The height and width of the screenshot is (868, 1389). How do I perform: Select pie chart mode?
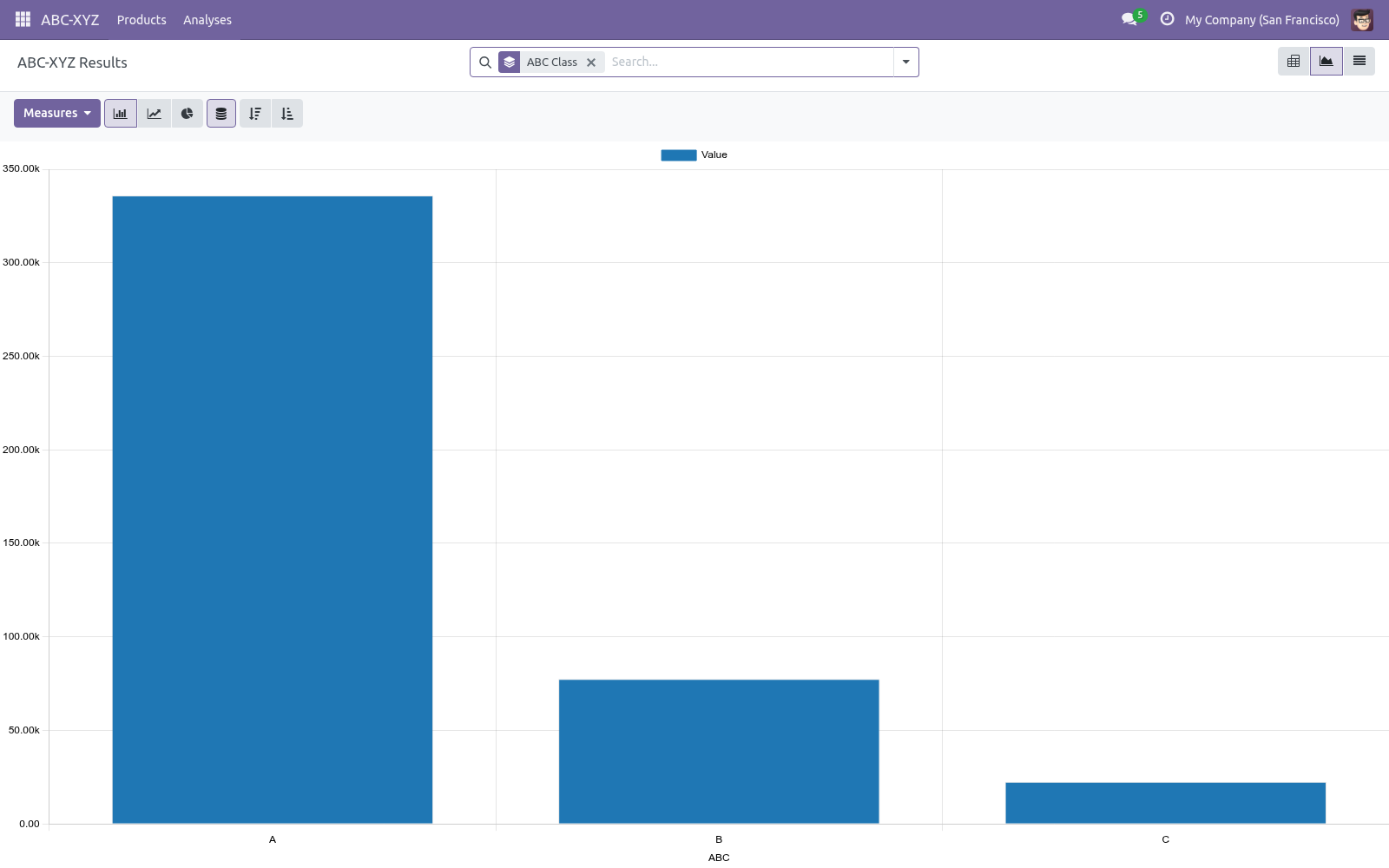coord(187,114)
